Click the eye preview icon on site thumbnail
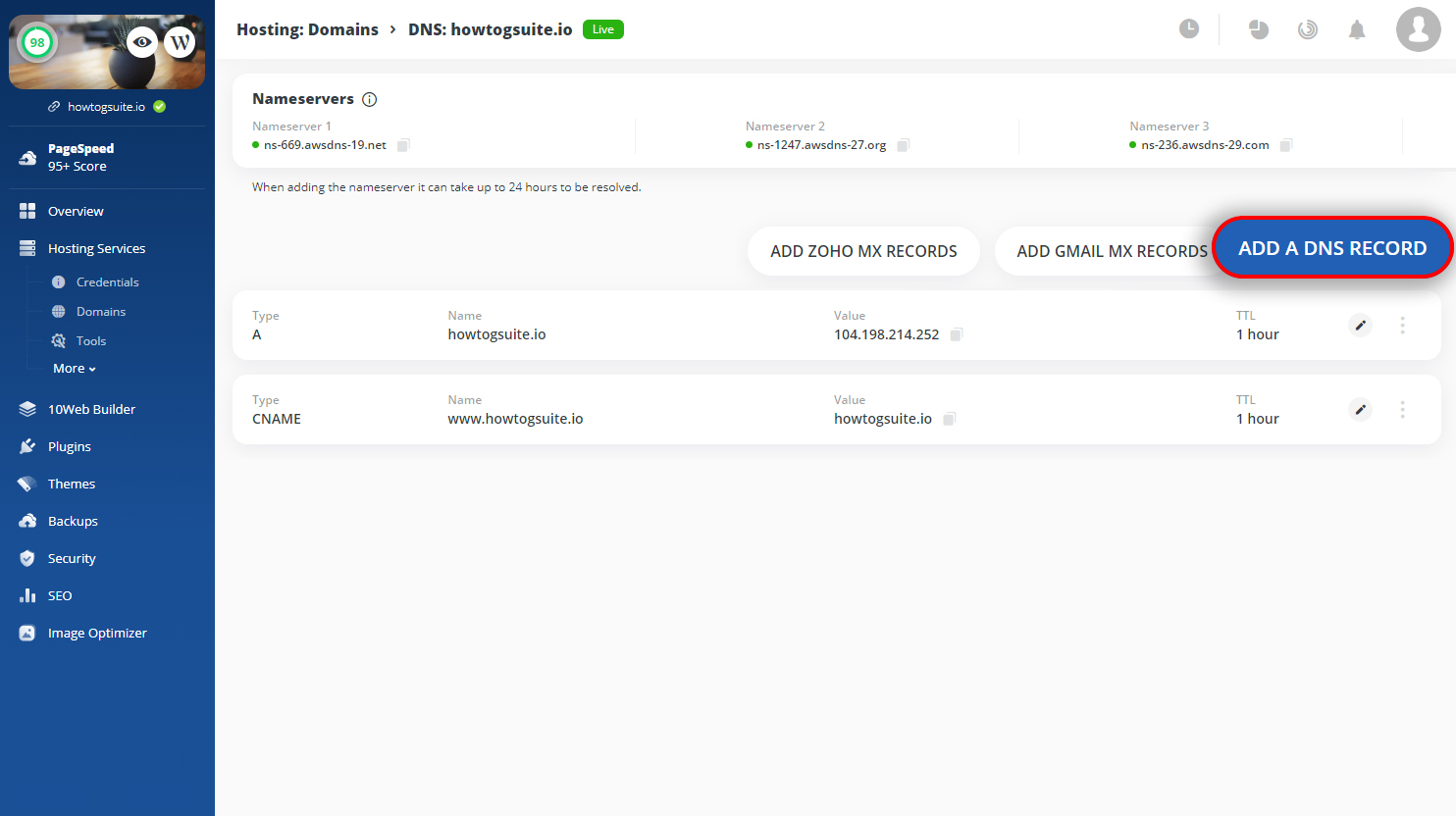The height and width of the screenshot is (816, 1456). [142, 42]
